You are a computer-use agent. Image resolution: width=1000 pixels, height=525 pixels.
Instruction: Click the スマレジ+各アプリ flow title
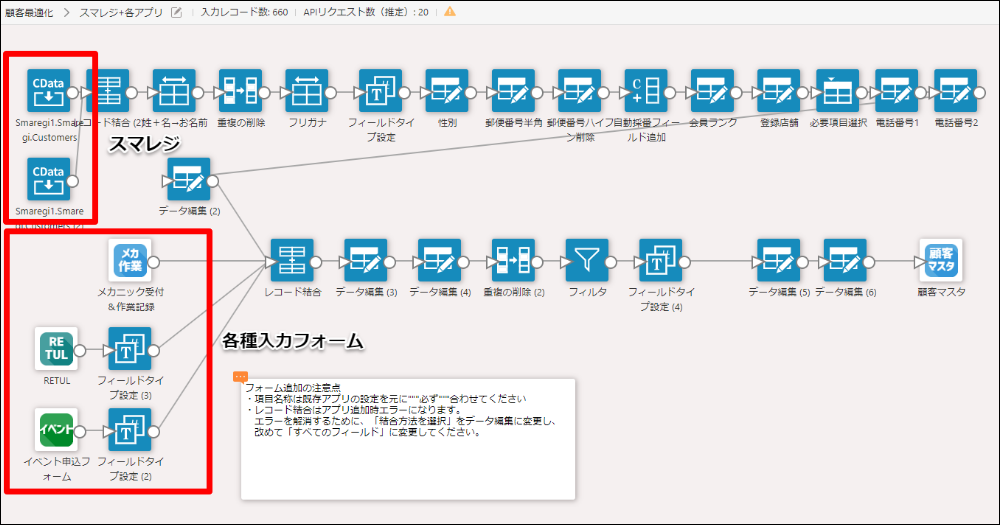[x=121, y=12]
